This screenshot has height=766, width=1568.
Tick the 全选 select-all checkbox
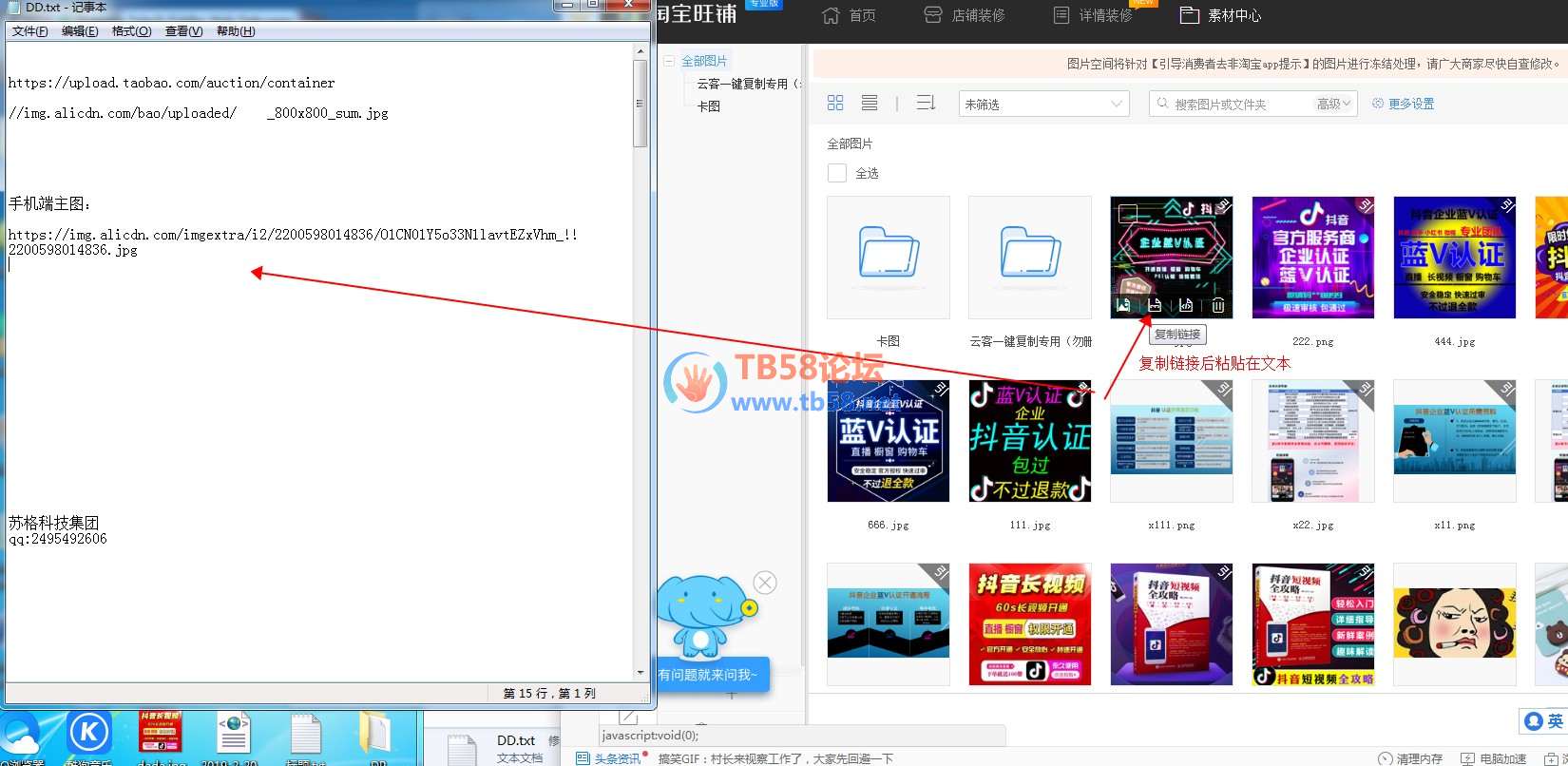(836, 173)
